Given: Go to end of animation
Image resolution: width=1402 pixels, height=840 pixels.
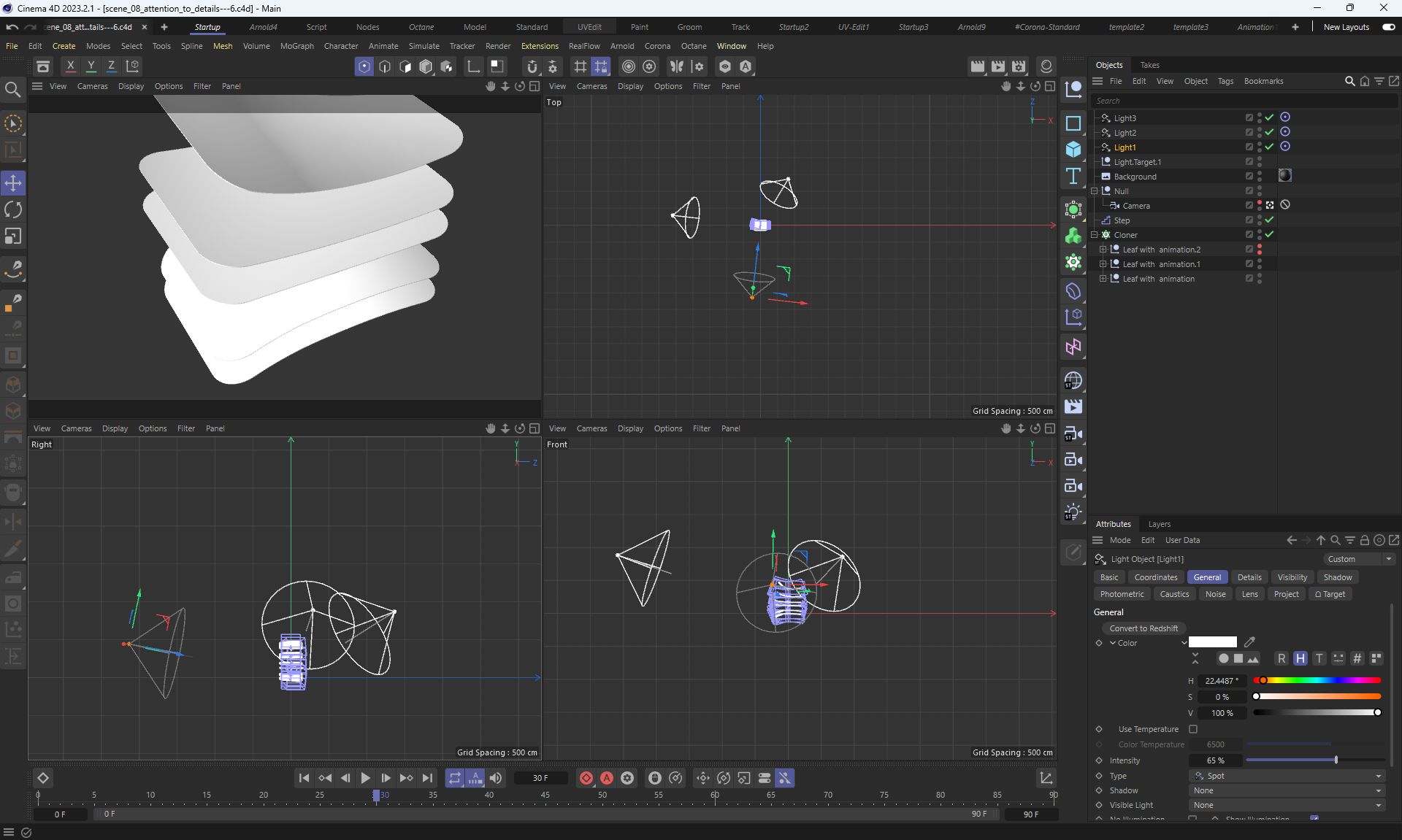Looking at the screenshot, I should pyautogui.click(x=427, y=778).
